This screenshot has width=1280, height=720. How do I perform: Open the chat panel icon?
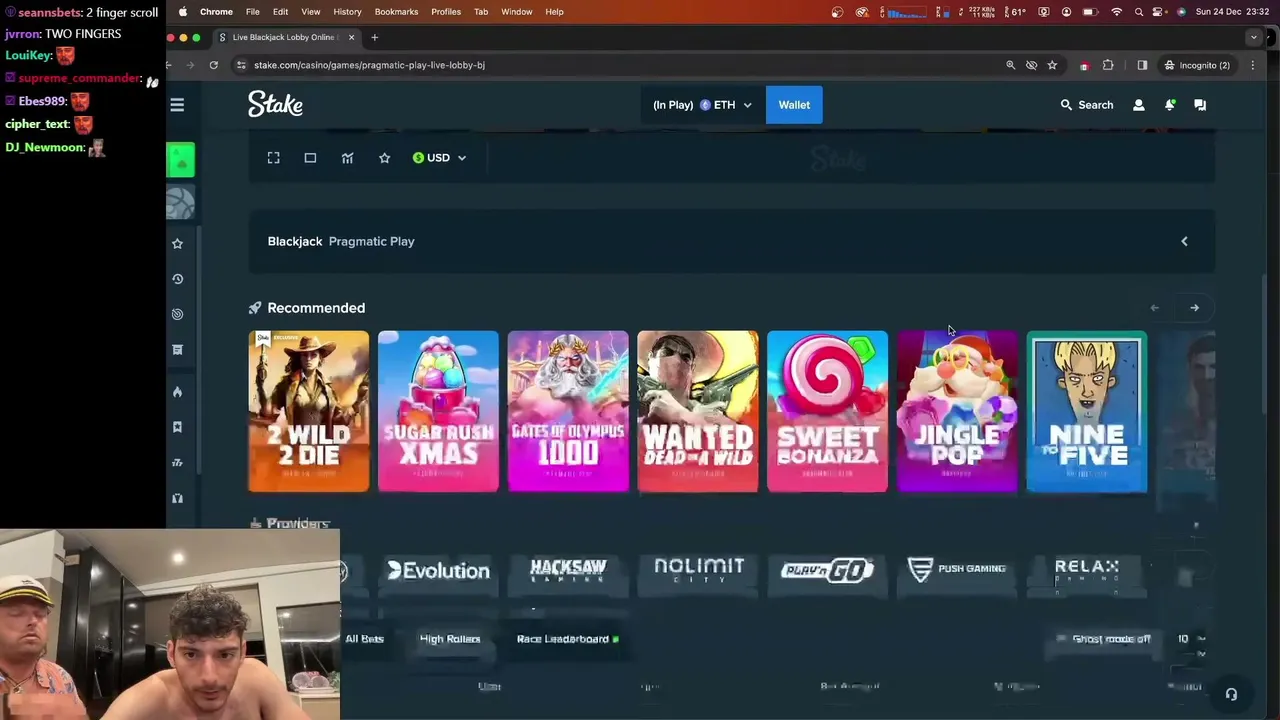(1200, 105)
